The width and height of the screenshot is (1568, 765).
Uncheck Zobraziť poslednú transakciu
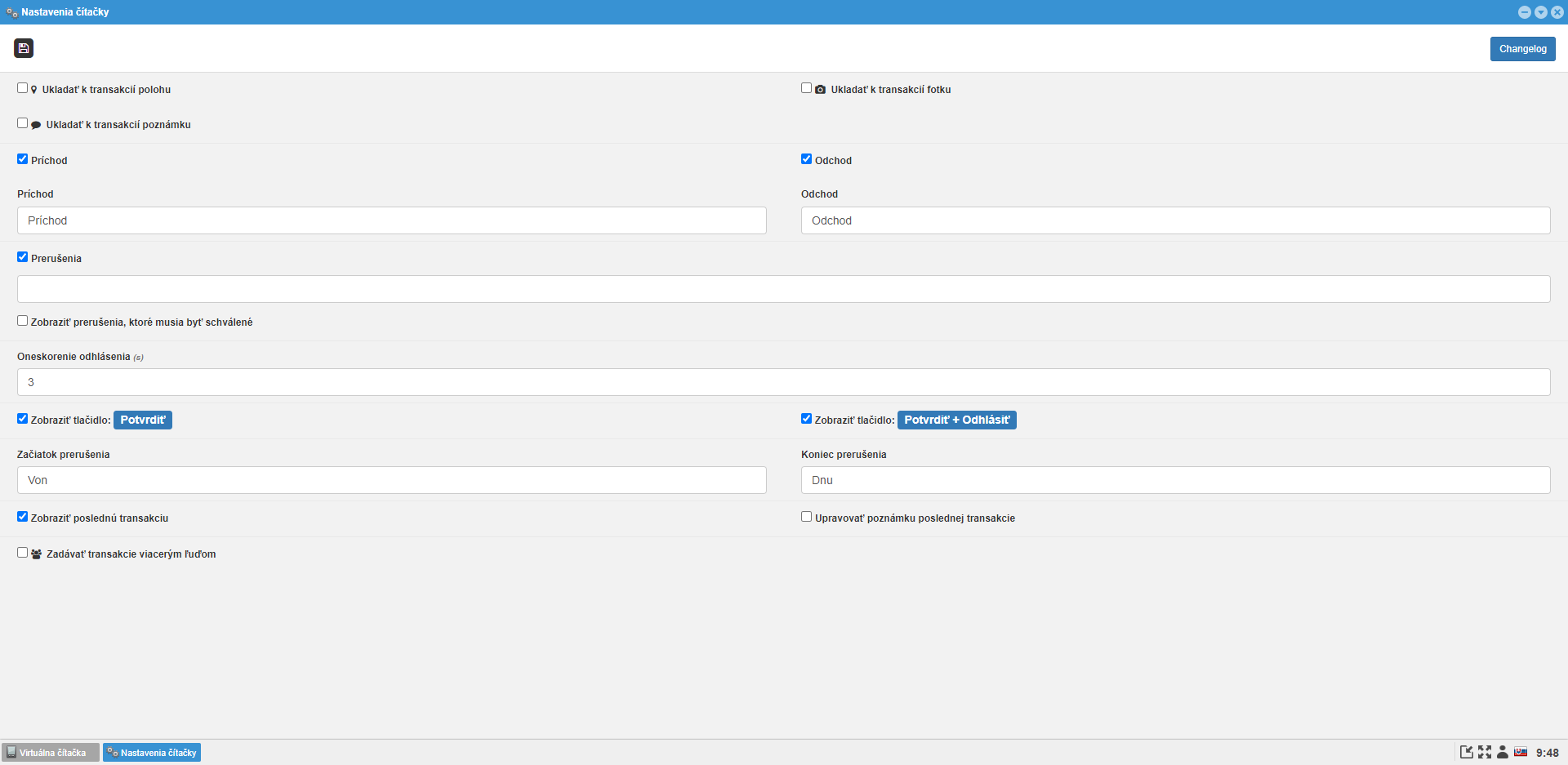point(22,517)
